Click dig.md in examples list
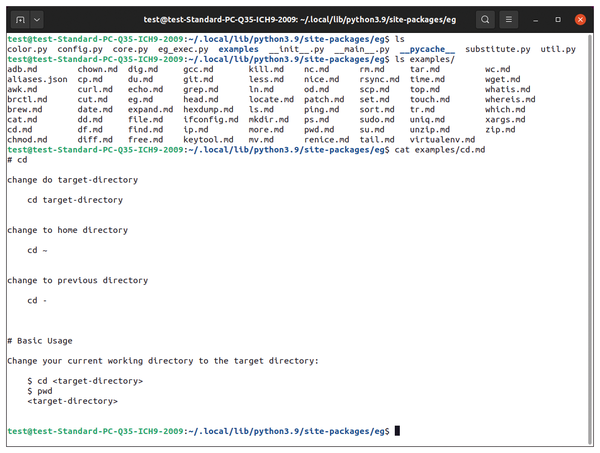The image size is (600, 453). (x=143, y=69)
